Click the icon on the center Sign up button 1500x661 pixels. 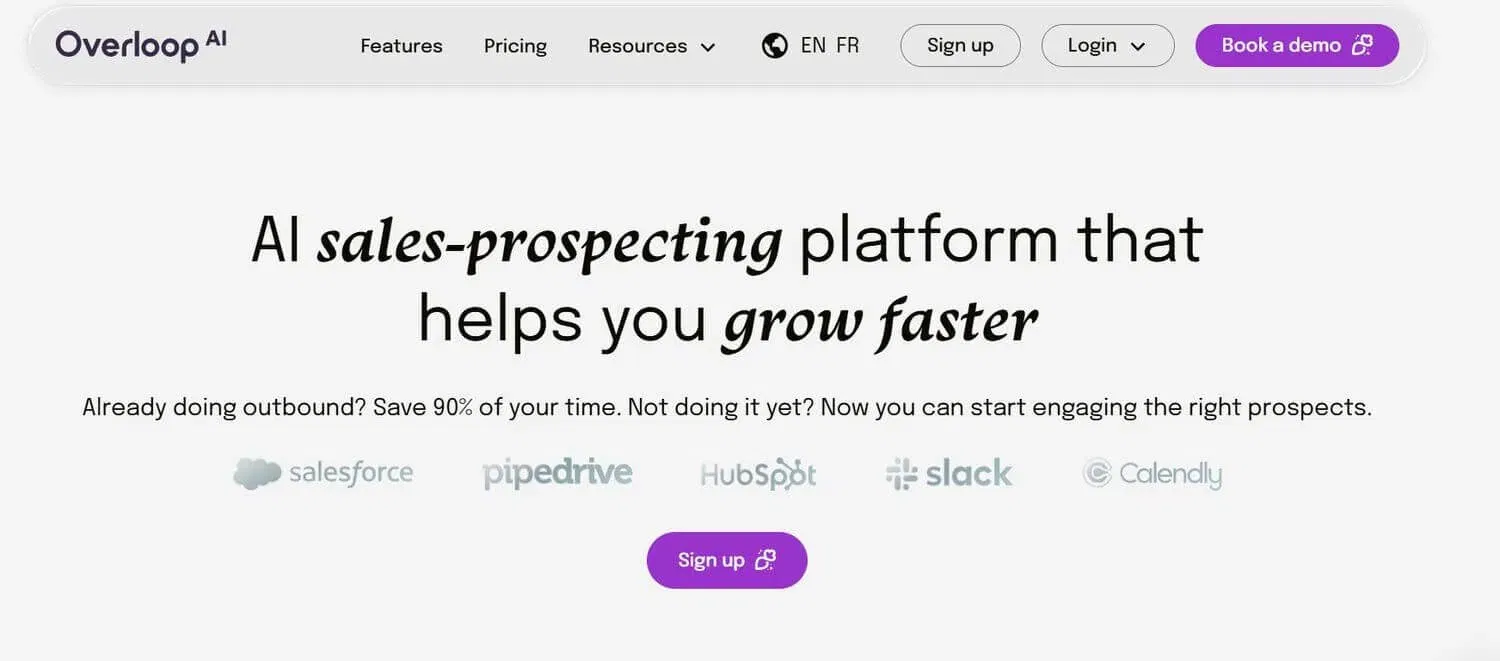tap(765, 560)
